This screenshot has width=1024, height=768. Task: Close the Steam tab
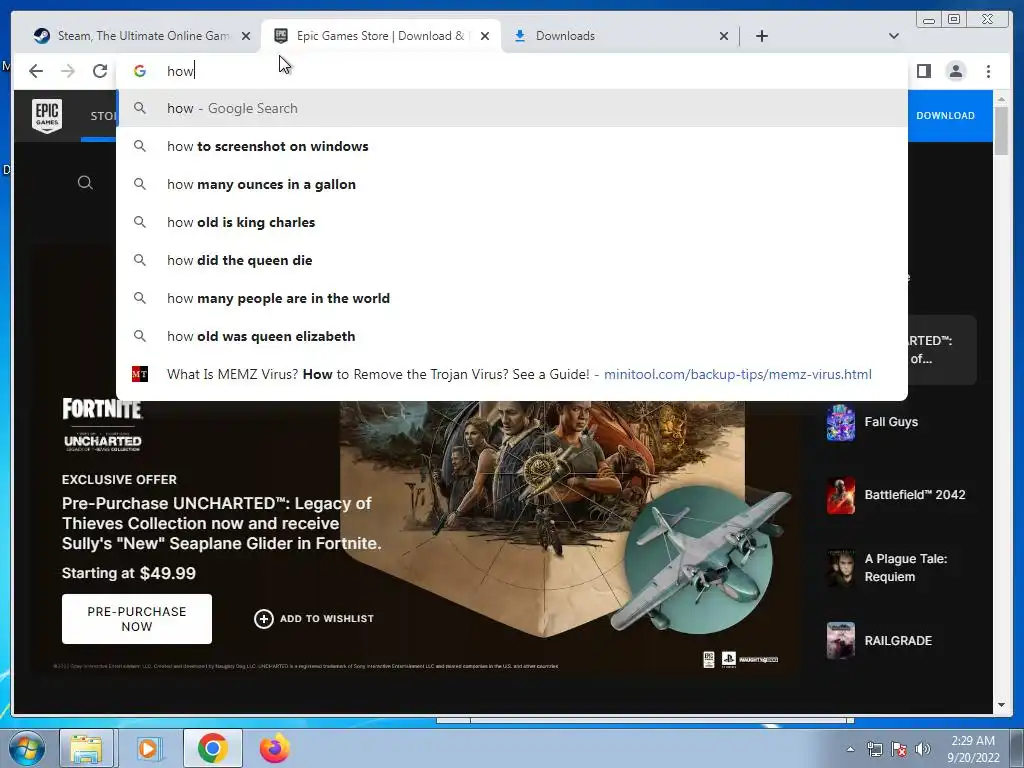pyautogui.click(x=246, y=36)
